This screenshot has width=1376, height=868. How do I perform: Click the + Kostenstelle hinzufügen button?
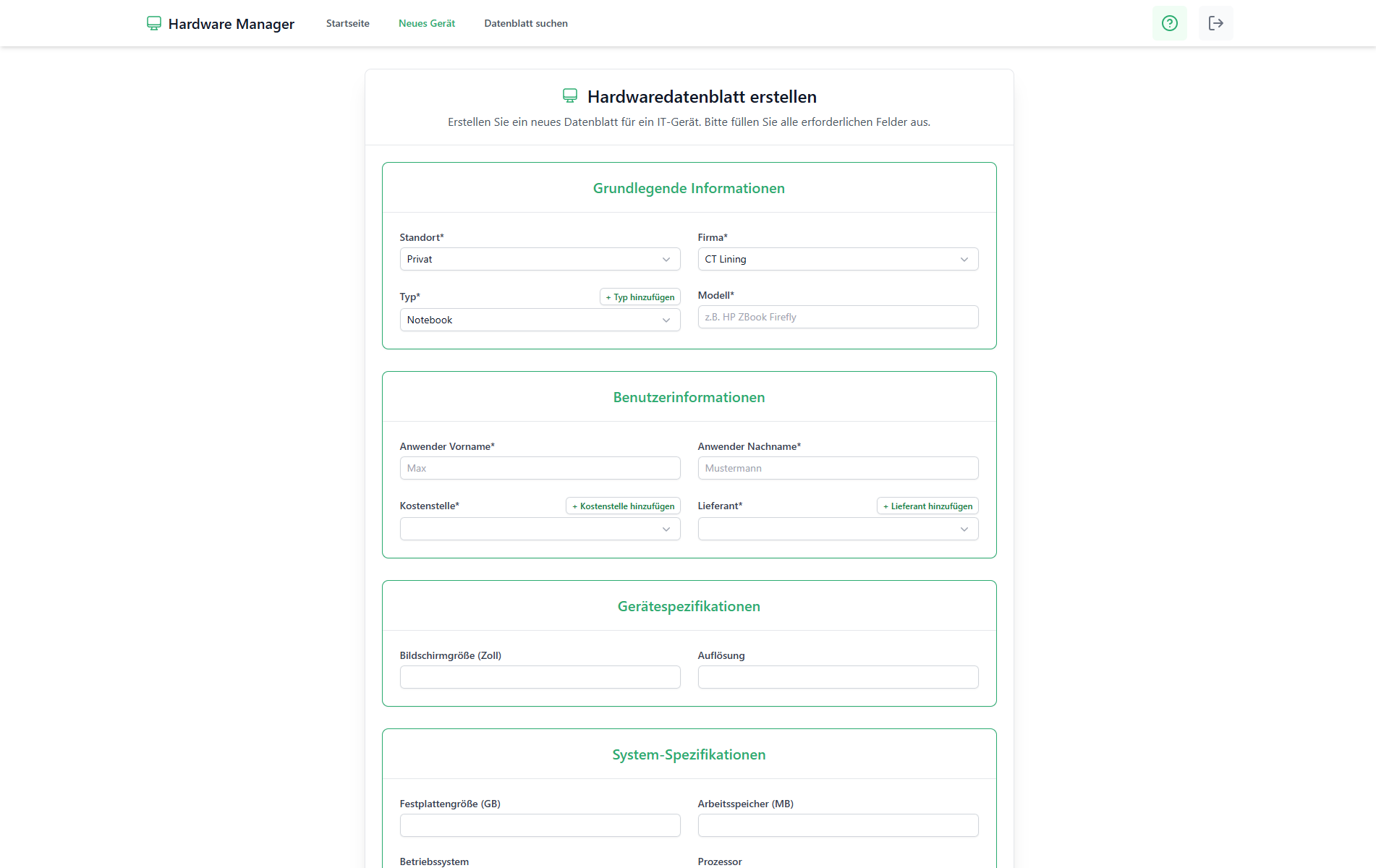pos(623,506)
